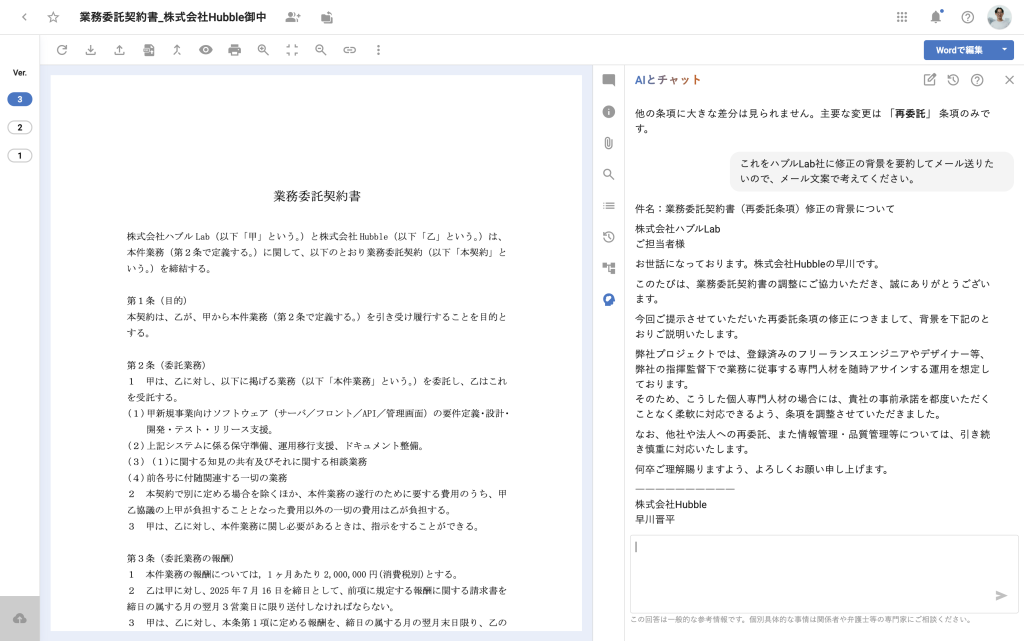Open the more options vertical dots menu

378,50
